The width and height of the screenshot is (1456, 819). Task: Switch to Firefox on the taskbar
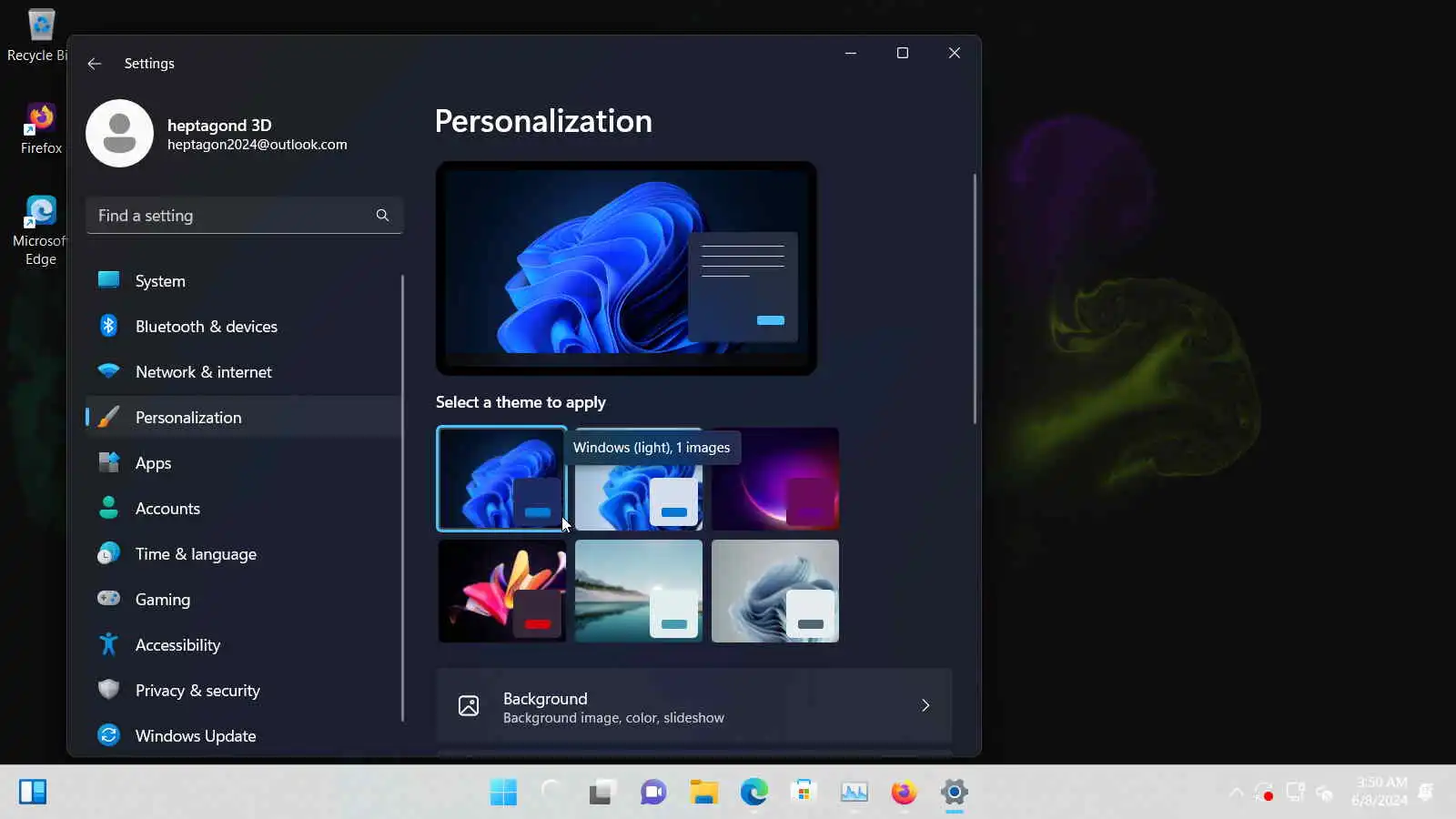[x=904, y=793]
